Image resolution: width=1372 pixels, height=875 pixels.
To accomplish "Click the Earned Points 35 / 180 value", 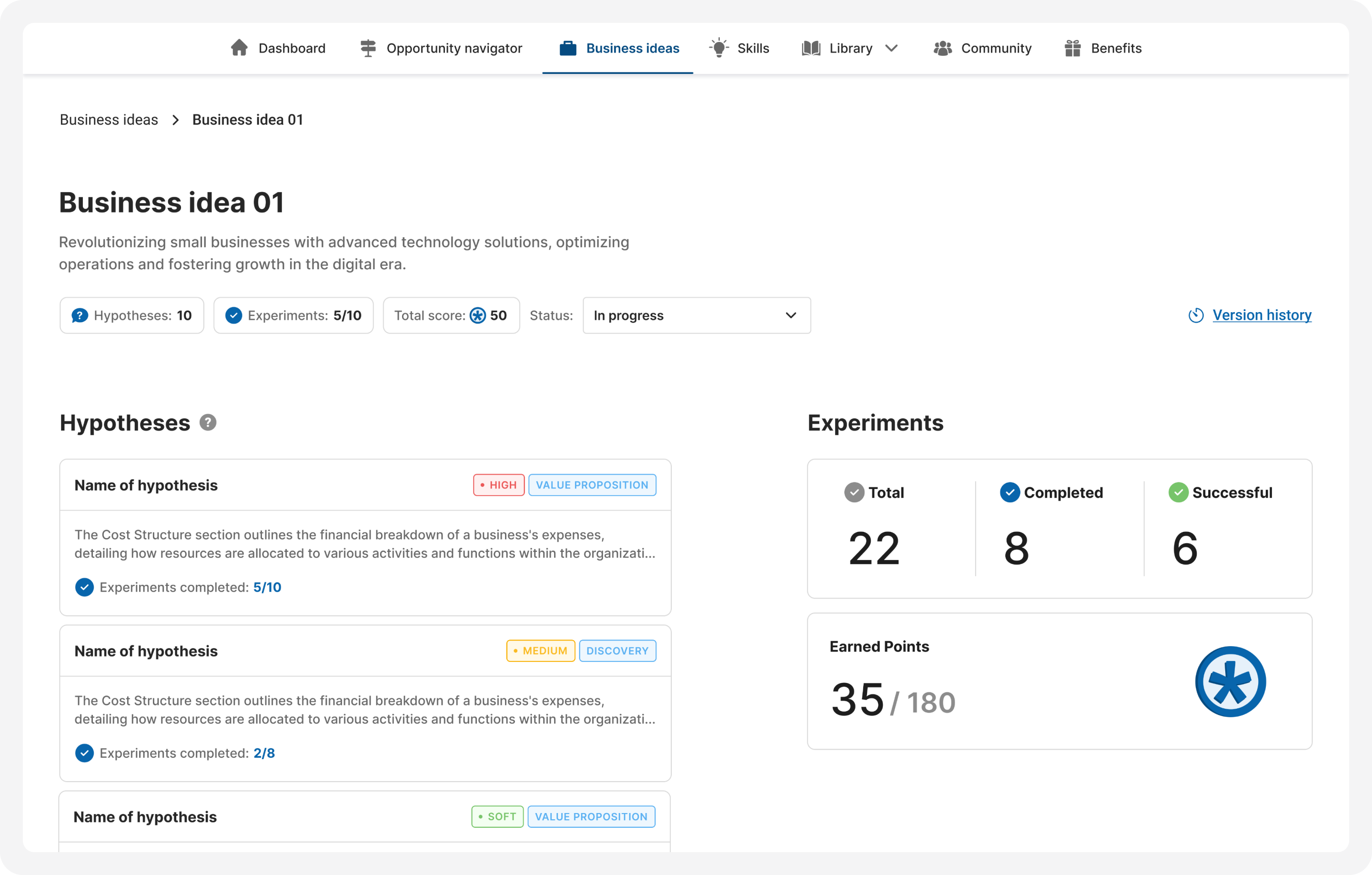I will [893, 700].
